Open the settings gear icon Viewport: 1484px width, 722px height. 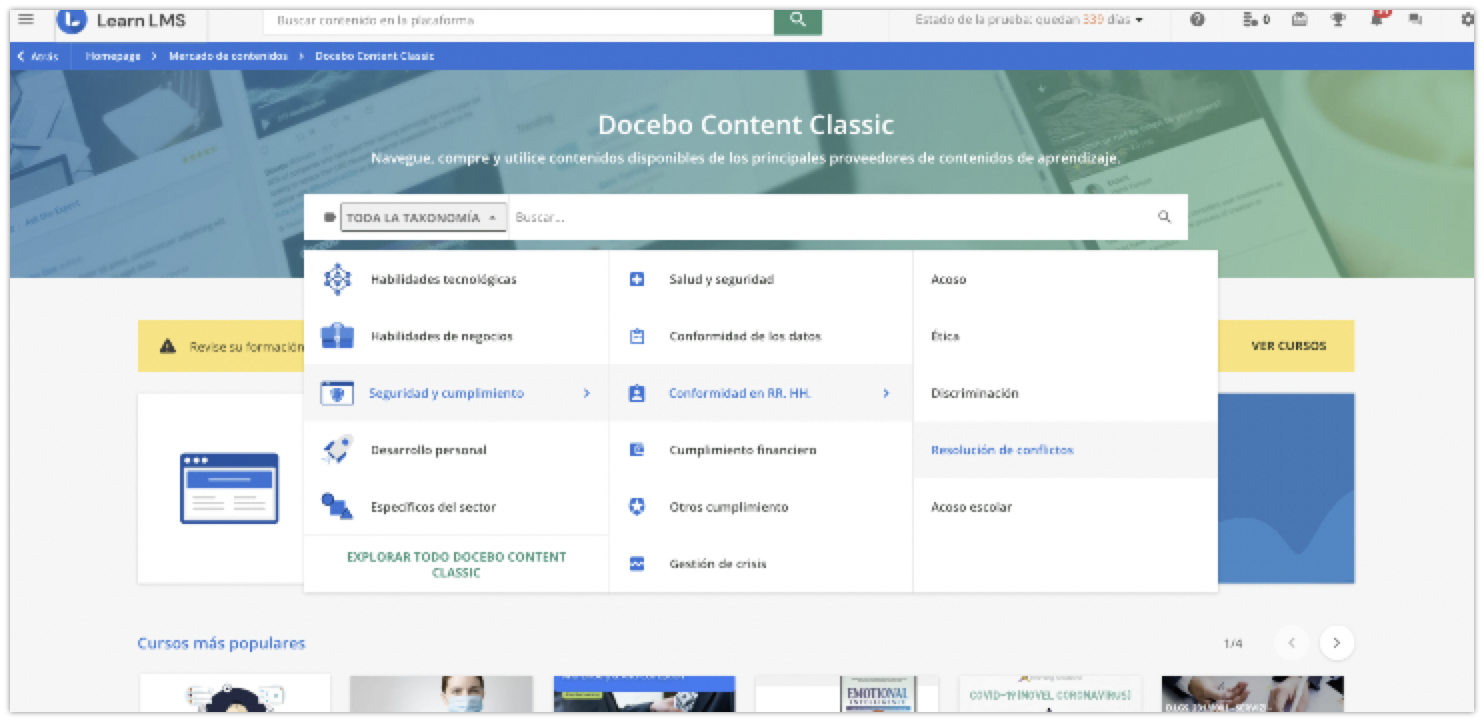1468,20
